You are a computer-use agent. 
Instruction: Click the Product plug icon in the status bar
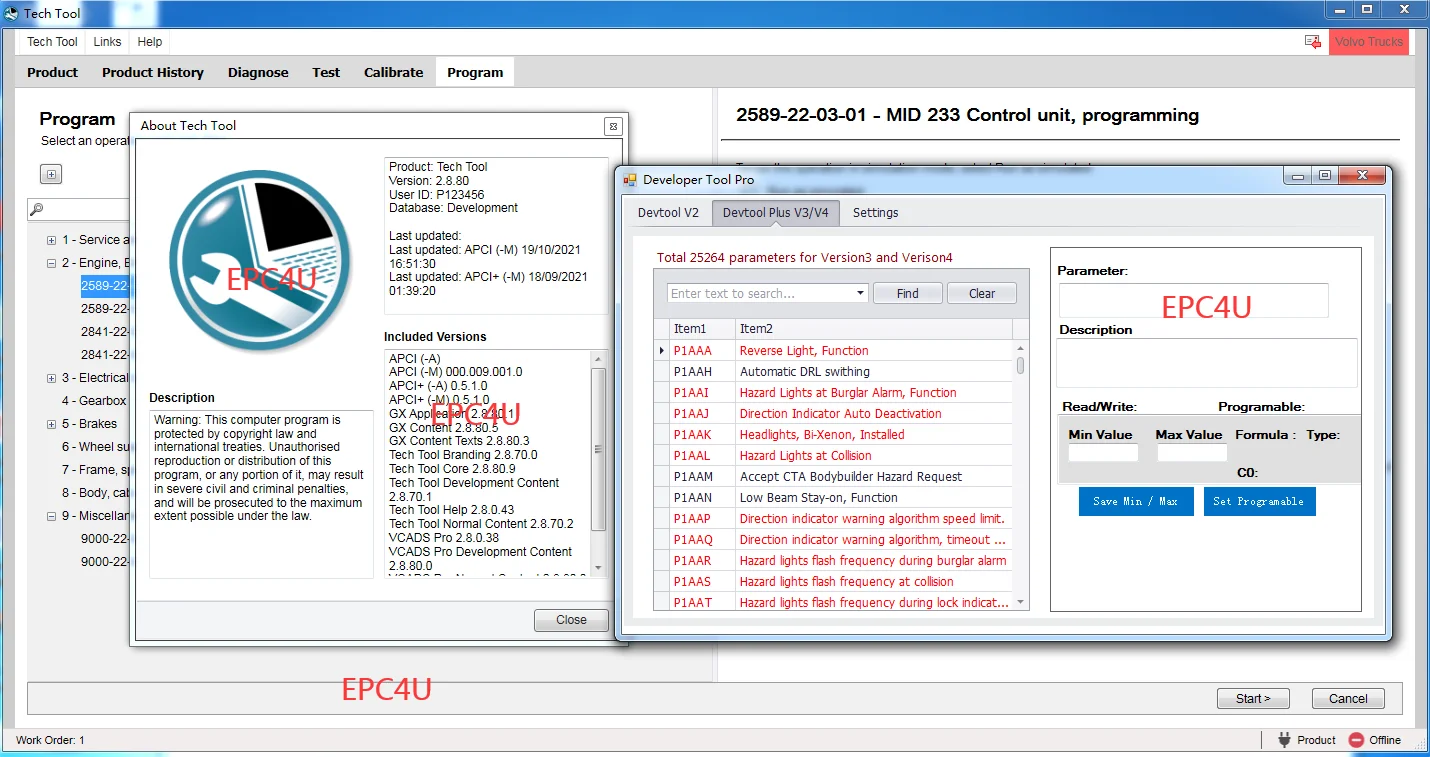(1284, 740)
